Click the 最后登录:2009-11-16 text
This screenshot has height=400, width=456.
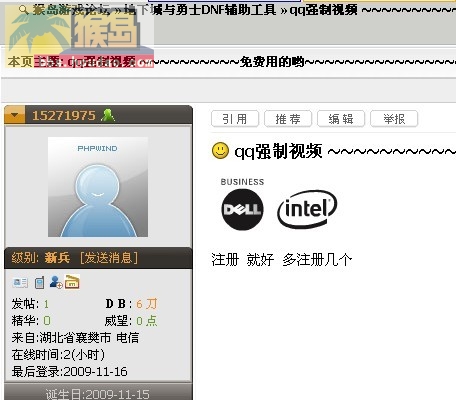tap(70, 371)
